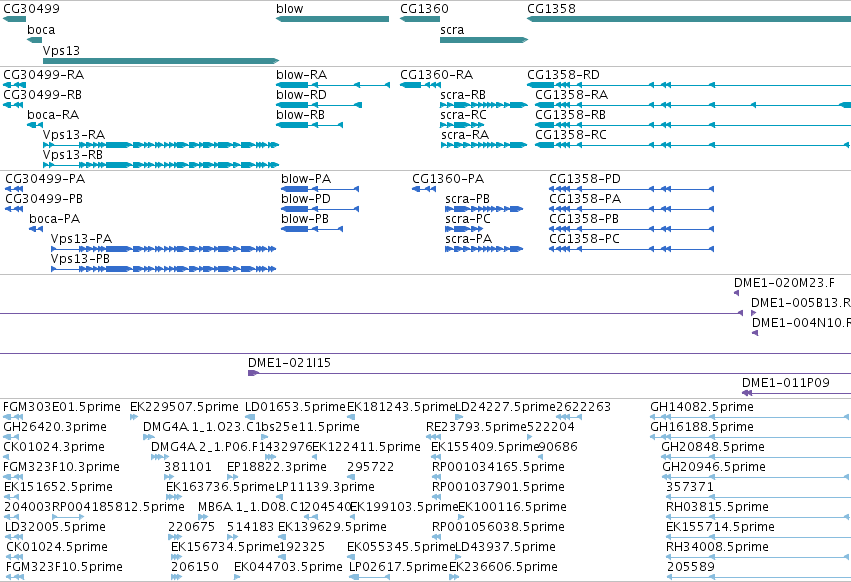Select the GH26420.3prime EST label
This screenshot has height=582, width=851.
(x=55, y=427)
